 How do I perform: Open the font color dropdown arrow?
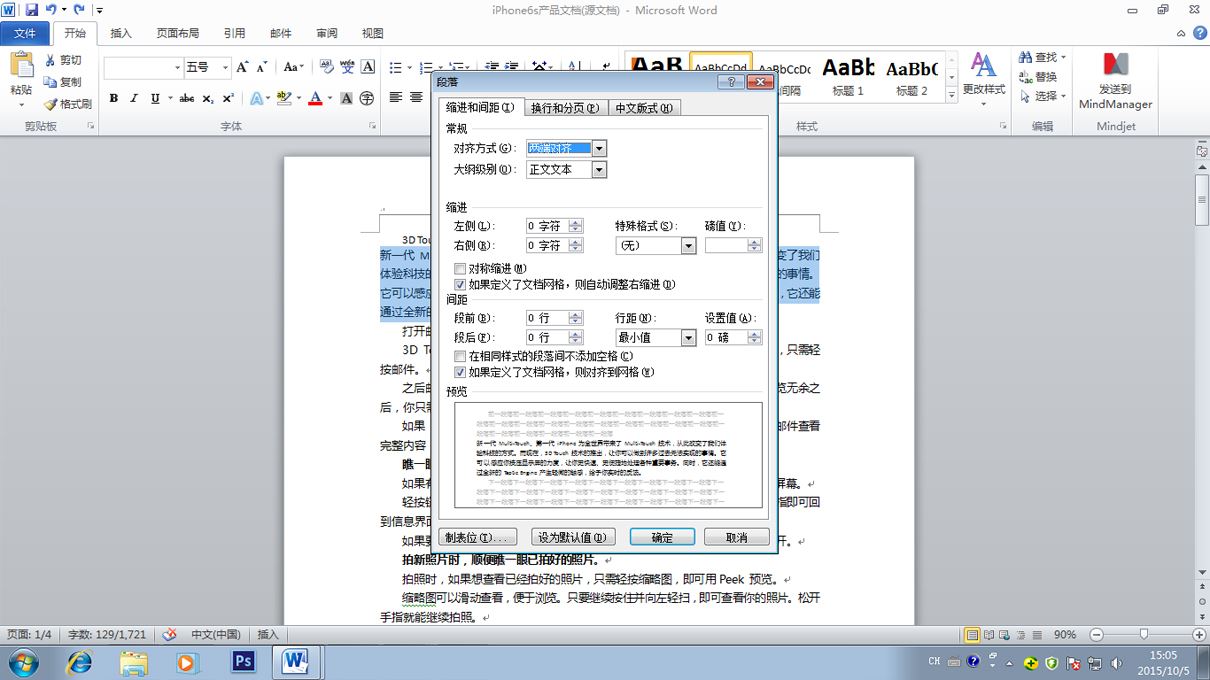click(x=329, y=98)
